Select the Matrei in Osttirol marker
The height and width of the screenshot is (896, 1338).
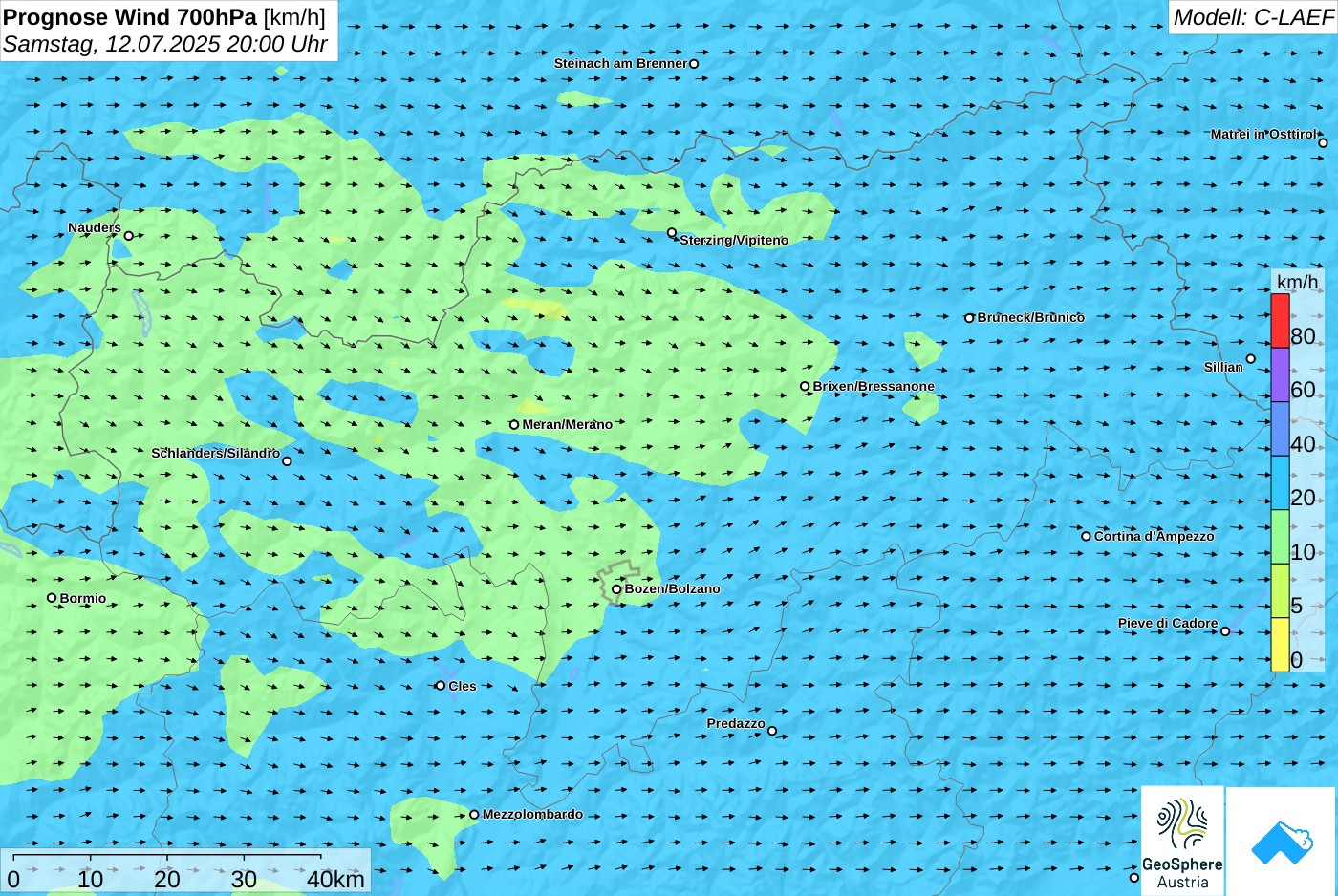1323,143
